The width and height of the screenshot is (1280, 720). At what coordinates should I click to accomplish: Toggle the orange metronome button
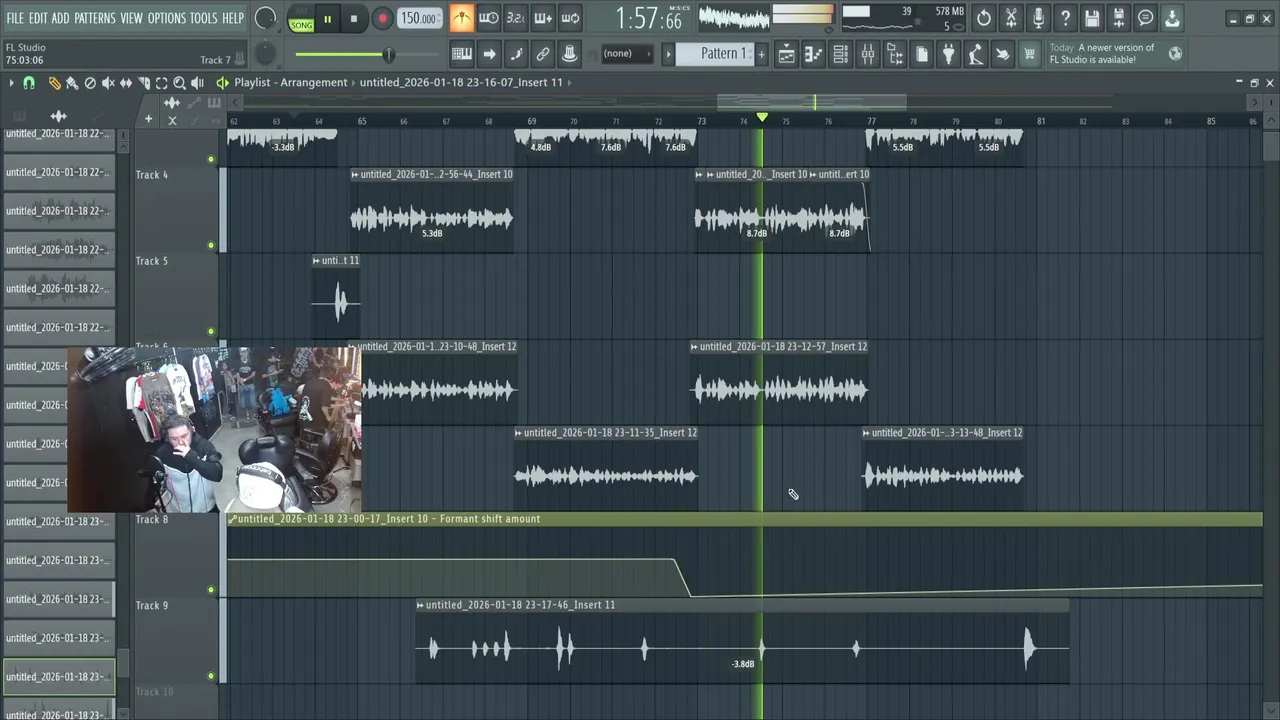461,18
